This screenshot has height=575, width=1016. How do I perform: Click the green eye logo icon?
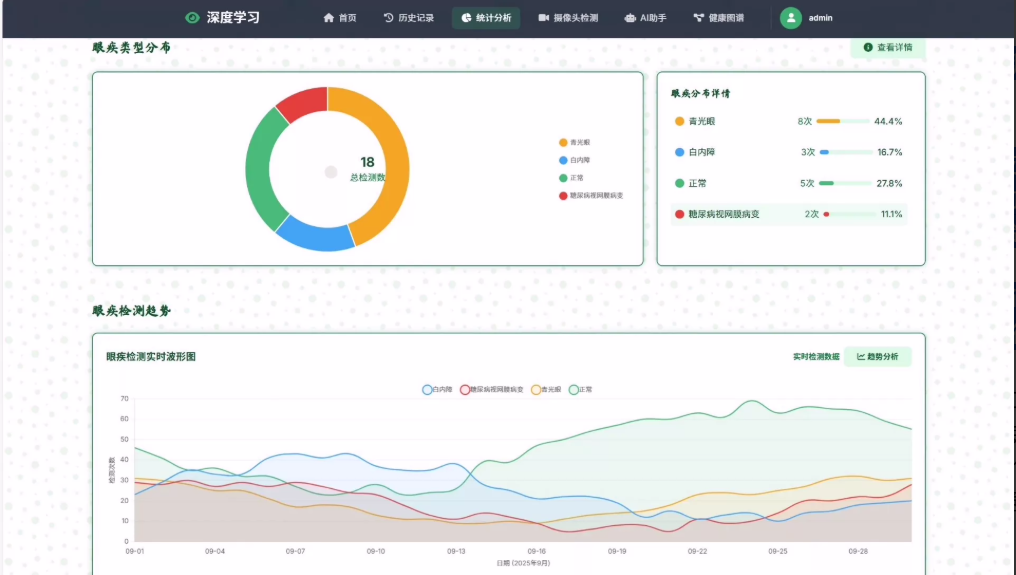[192, 18]
